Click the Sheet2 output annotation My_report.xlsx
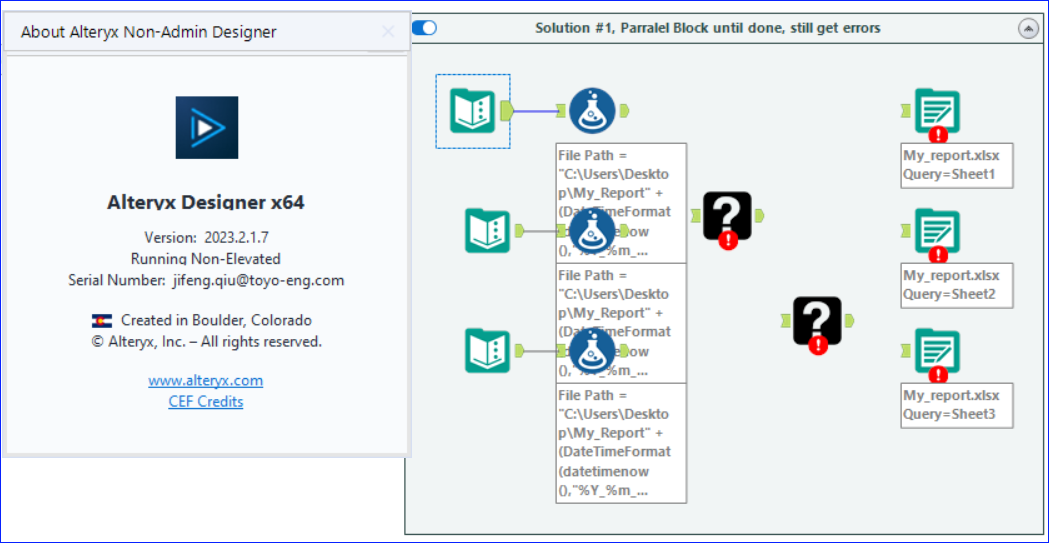The height and width of the screenshot is (543, 1049). 957,286
